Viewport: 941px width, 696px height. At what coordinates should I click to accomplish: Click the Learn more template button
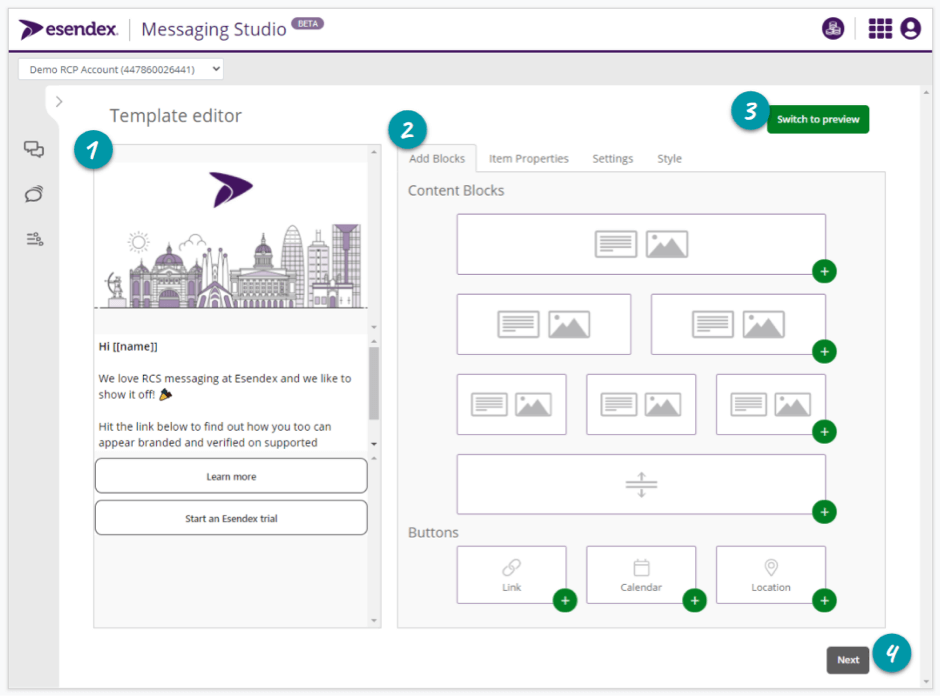[231, 476]
